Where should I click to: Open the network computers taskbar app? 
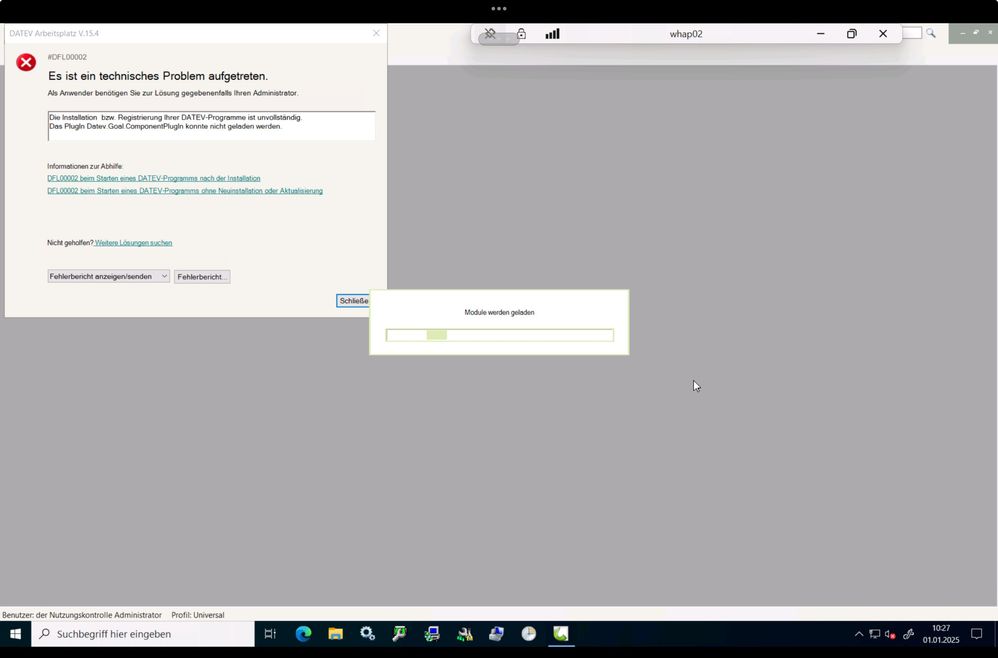point(432,634)
